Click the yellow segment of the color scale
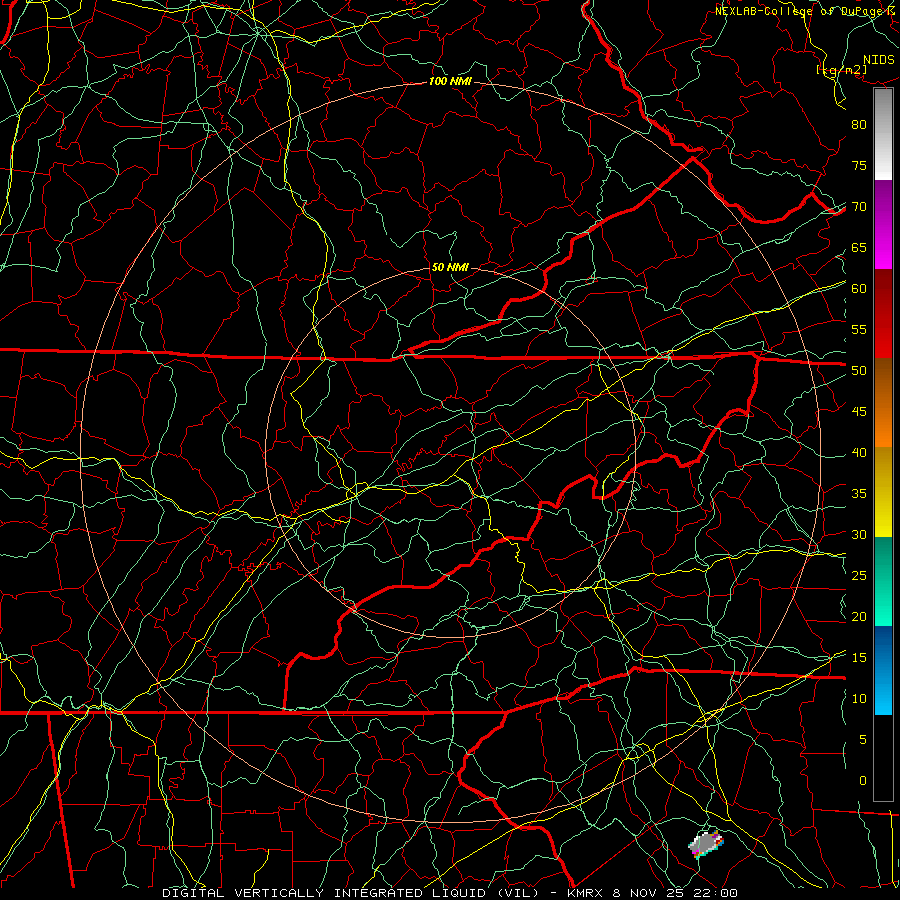900x900 pixels. point(883,492)
